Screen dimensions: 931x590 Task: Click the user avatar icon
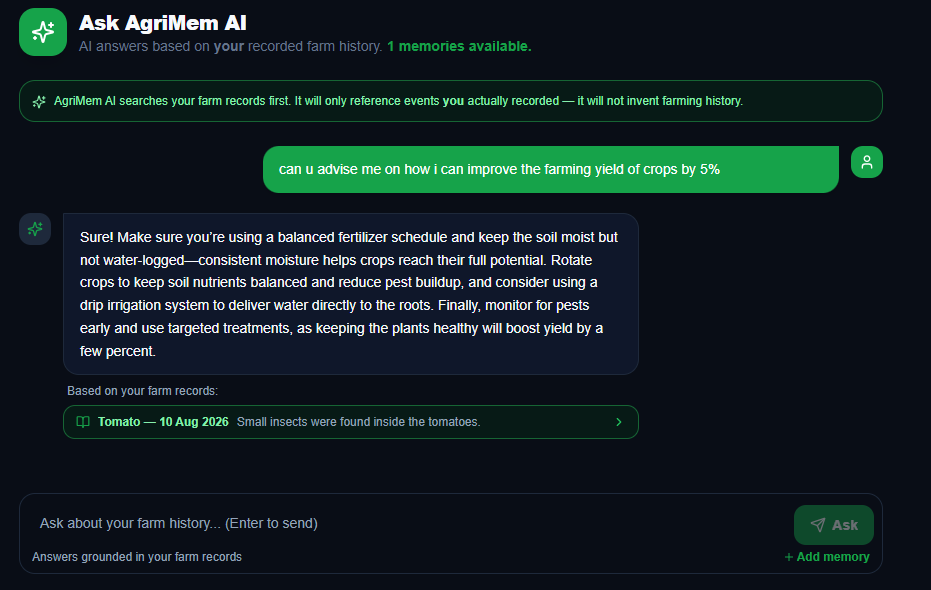tap(867, 162)
